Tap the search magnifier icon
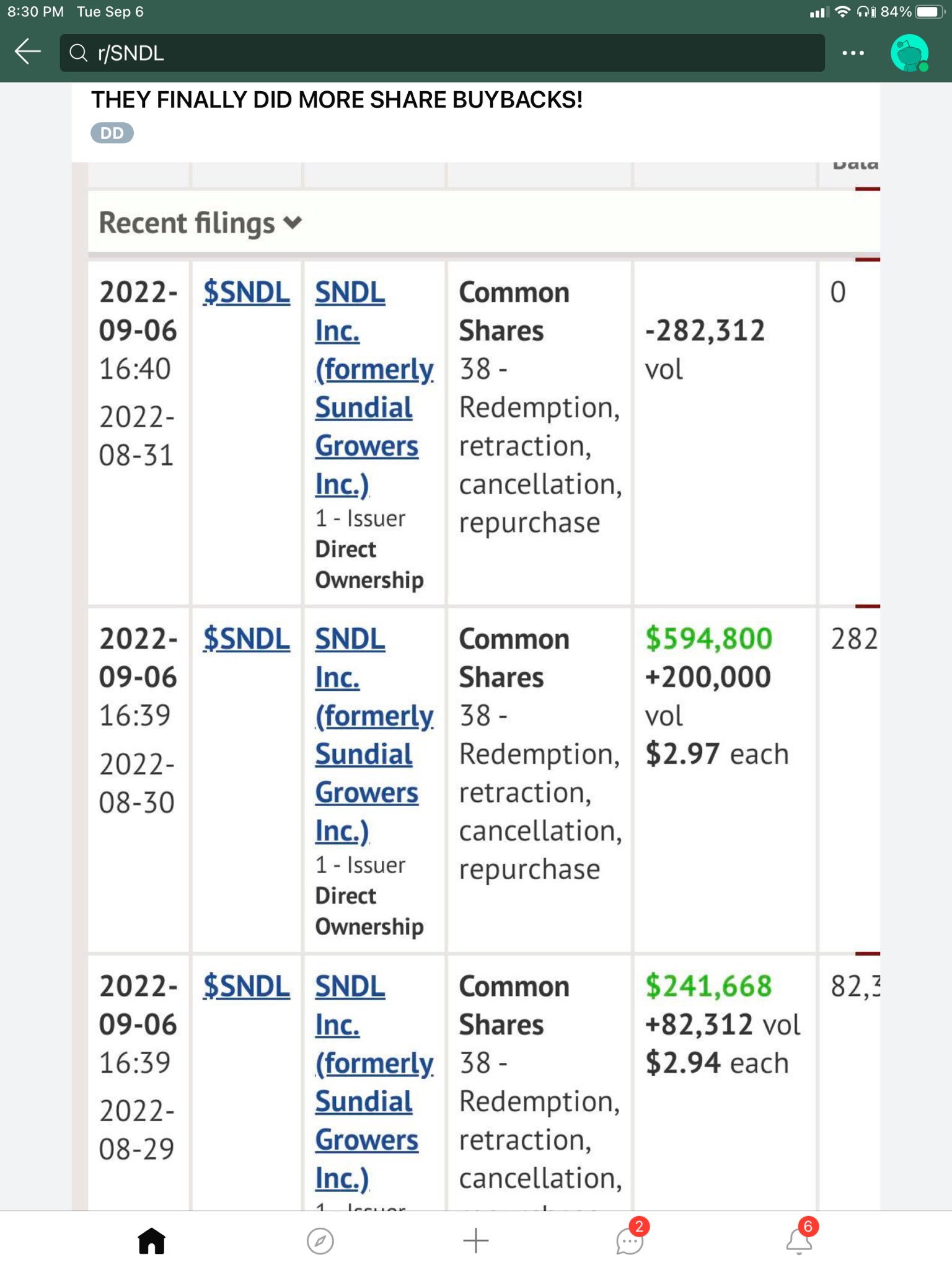This screenshot has height=1270, width=952. (x=79, y=53)
